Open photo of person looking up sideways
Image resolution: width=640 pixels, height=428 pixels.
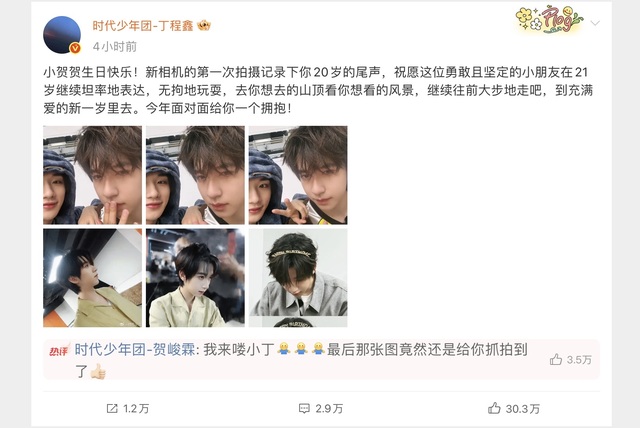(x=93, y=278)
